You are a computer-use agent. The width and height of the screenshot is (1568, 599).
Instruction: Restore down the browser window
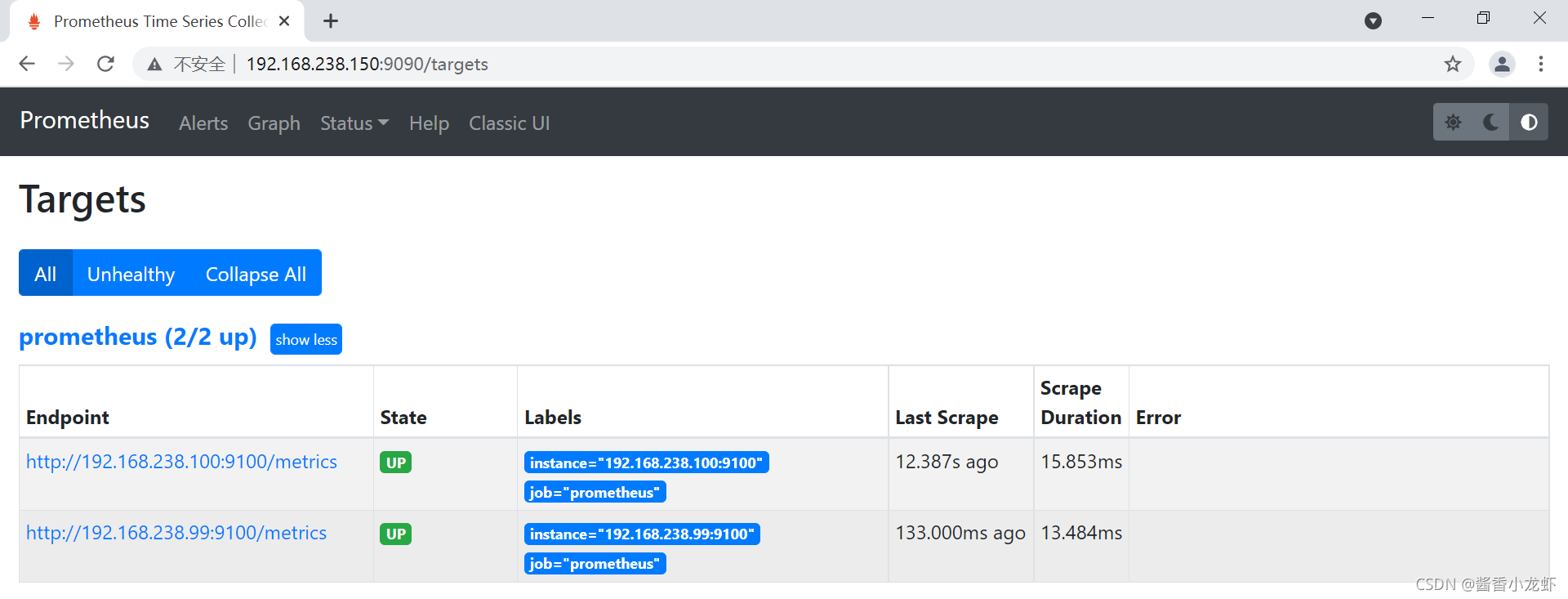click(1483, 18)
